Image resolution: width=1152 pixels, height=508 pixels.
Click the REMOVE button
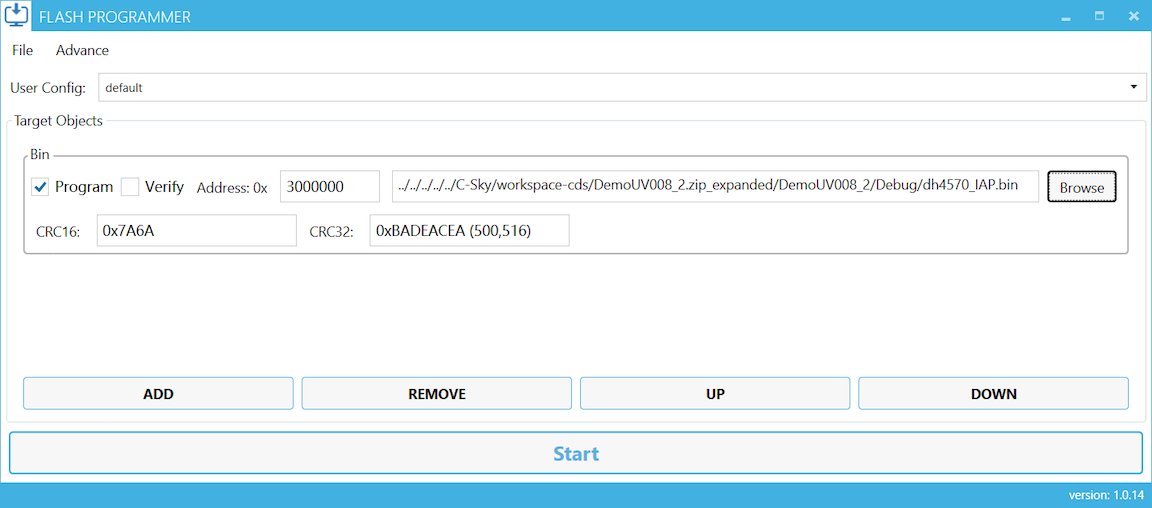tap(436, 394)
